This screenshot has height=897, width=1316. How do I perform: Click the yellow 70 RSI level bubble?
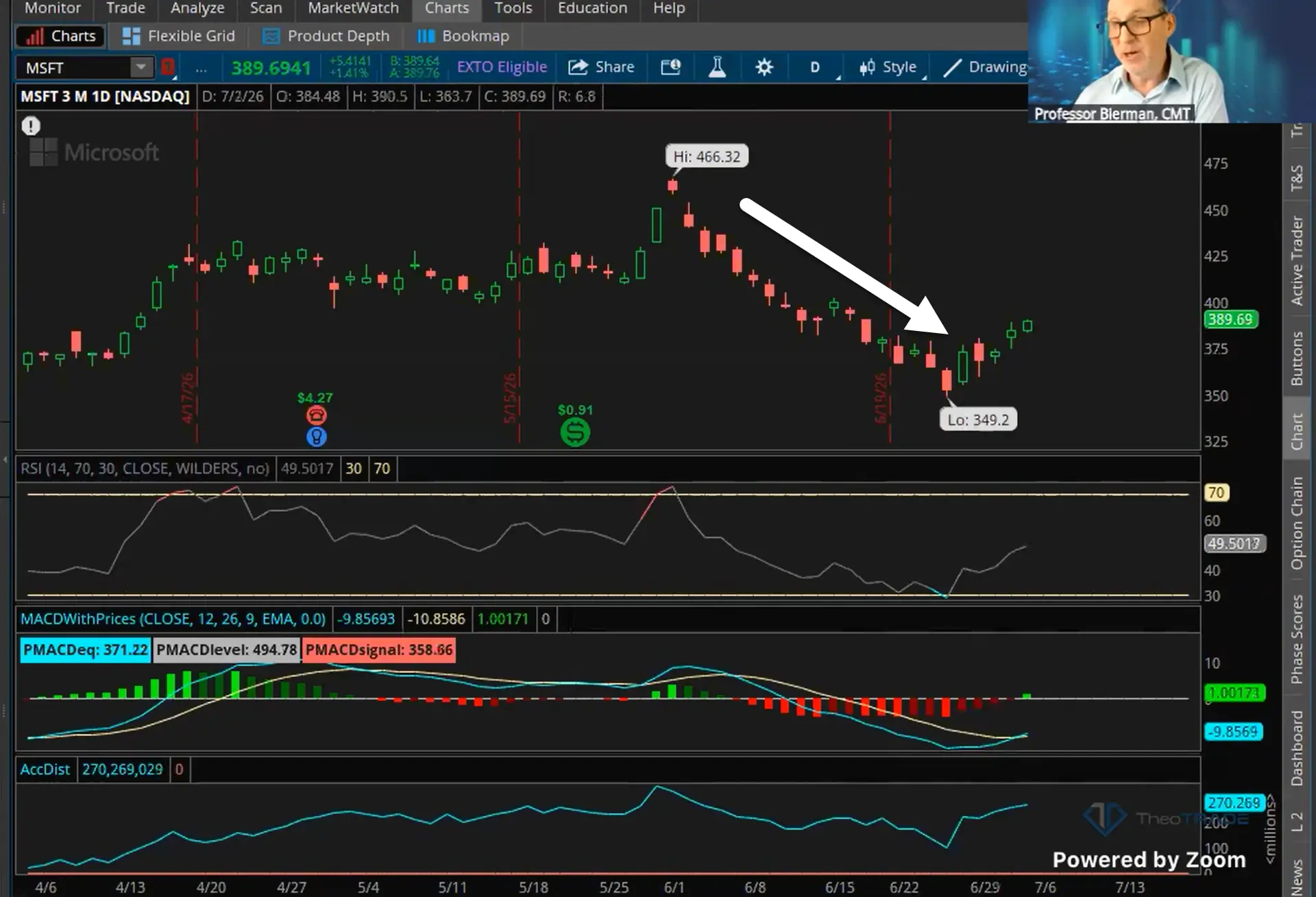coord(1216,493)
